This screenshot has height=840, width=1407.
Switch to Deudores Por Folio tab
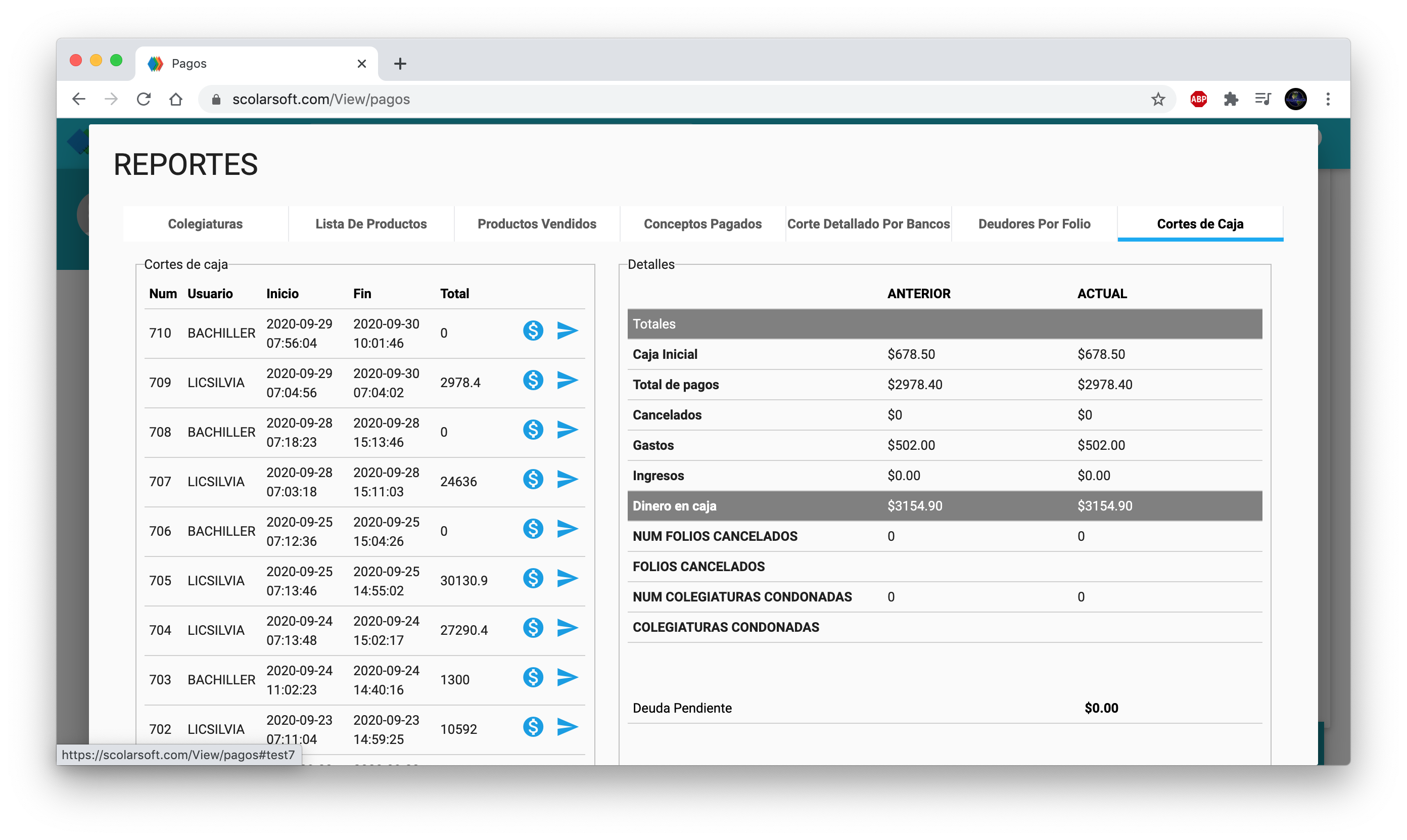tap(1035, 224)
